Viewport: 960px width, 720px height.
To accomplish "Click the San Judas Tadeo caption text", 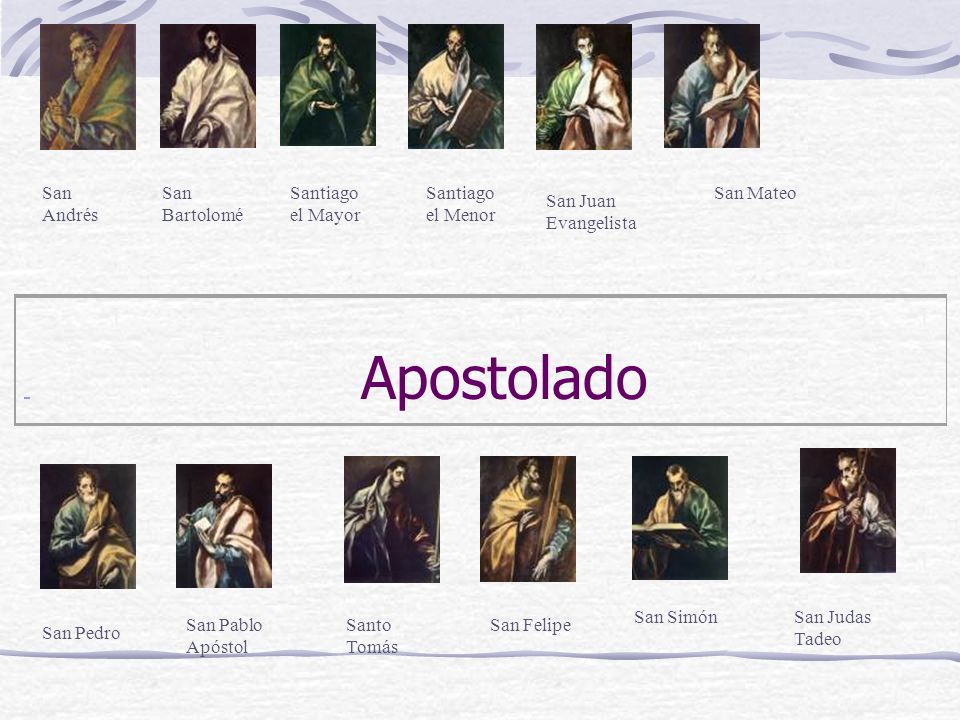I will tap(832, 628).
